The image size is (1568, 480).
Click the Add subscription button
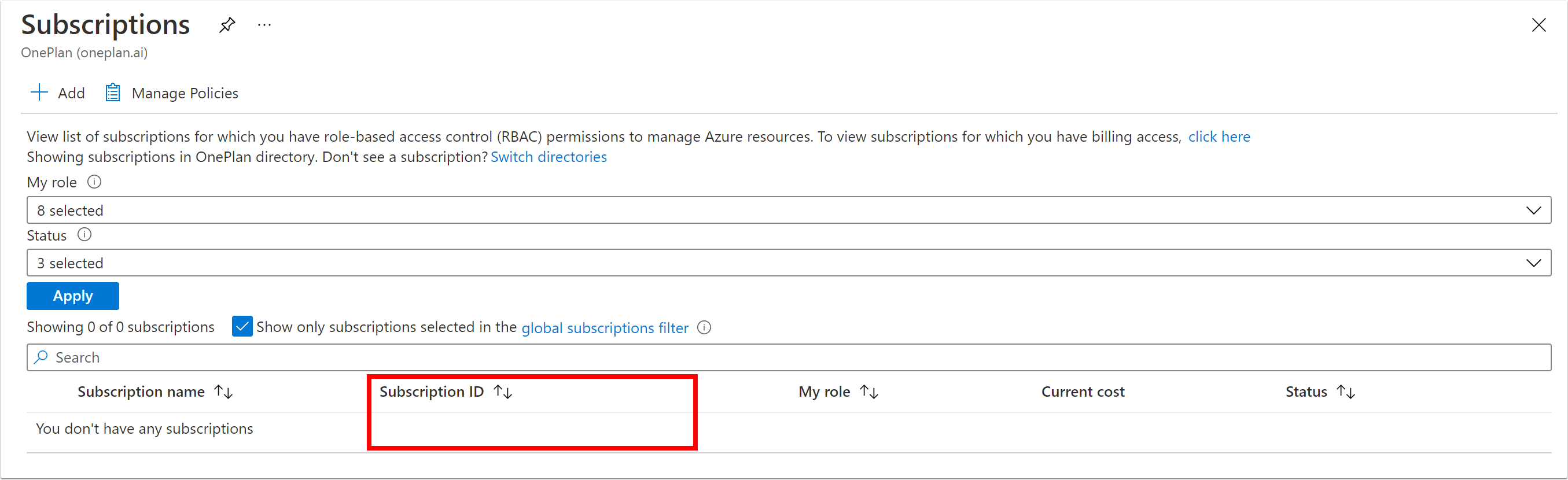(x=57, y=93)
